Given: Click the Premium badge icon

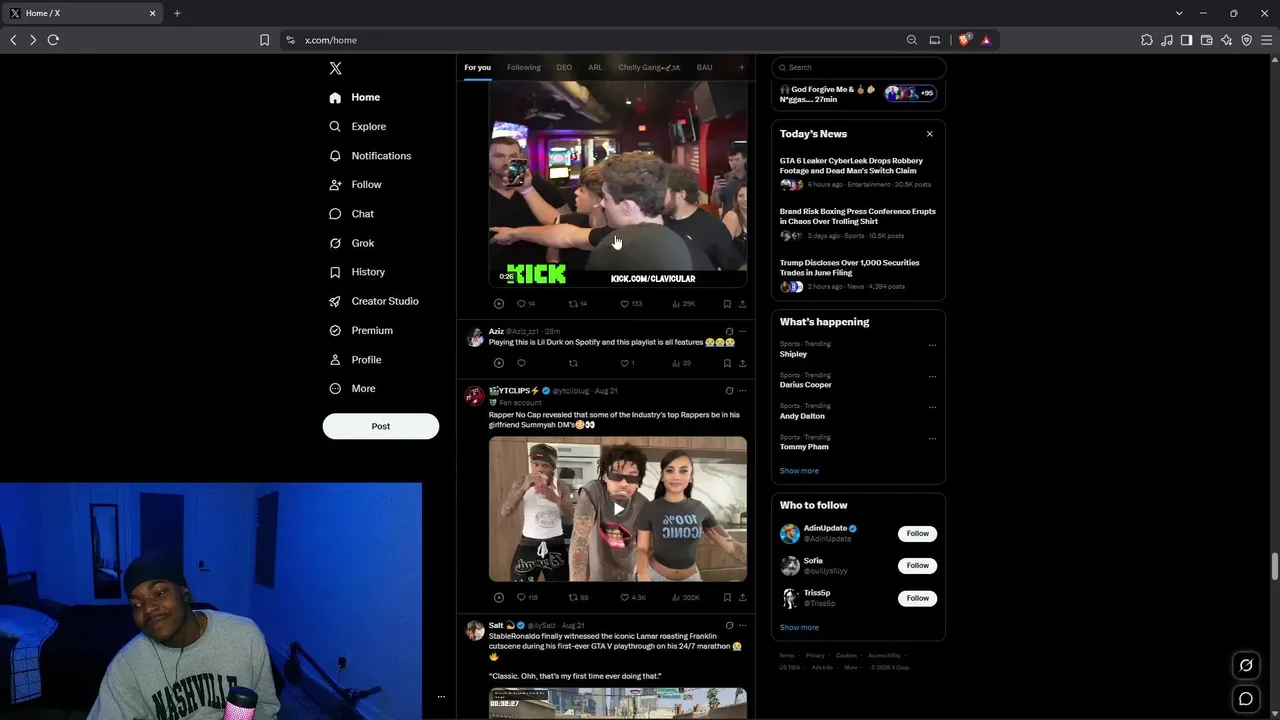Looking at the screenshot, I should pyautogui.click(x=335, y=330).
